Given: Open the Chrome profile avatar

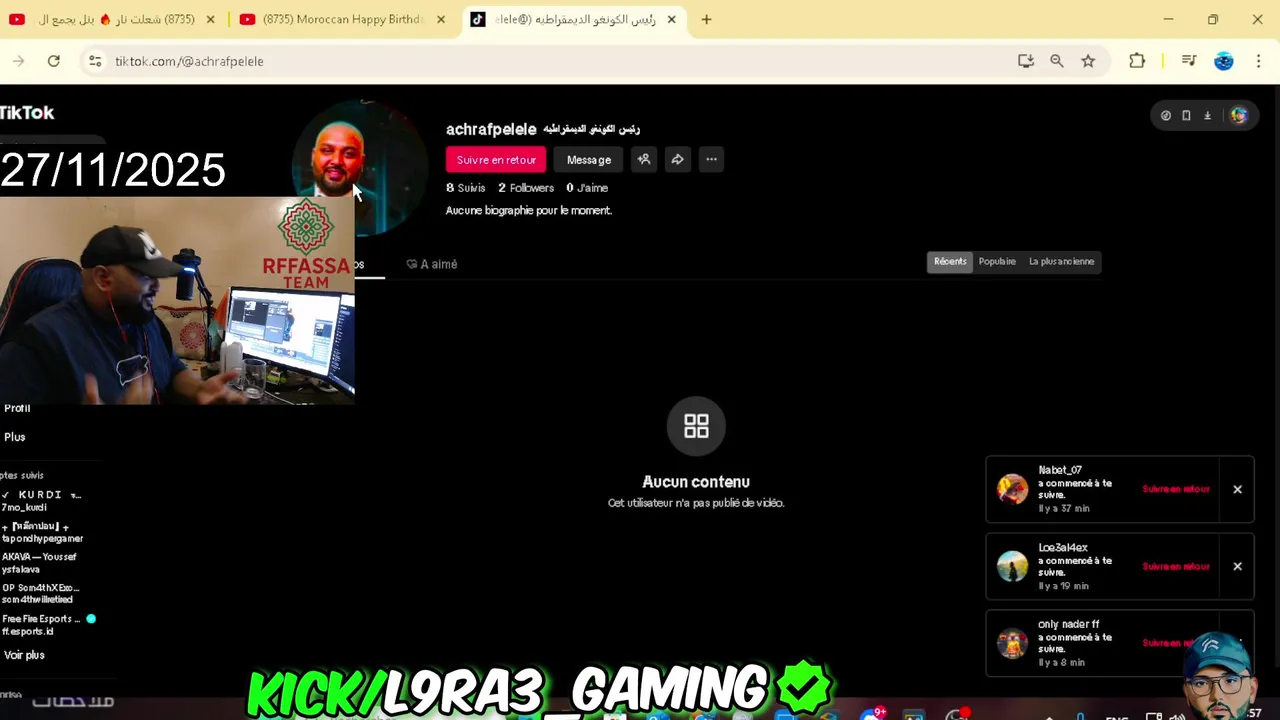Looking at the screenshot, I should click(1224, 61).
